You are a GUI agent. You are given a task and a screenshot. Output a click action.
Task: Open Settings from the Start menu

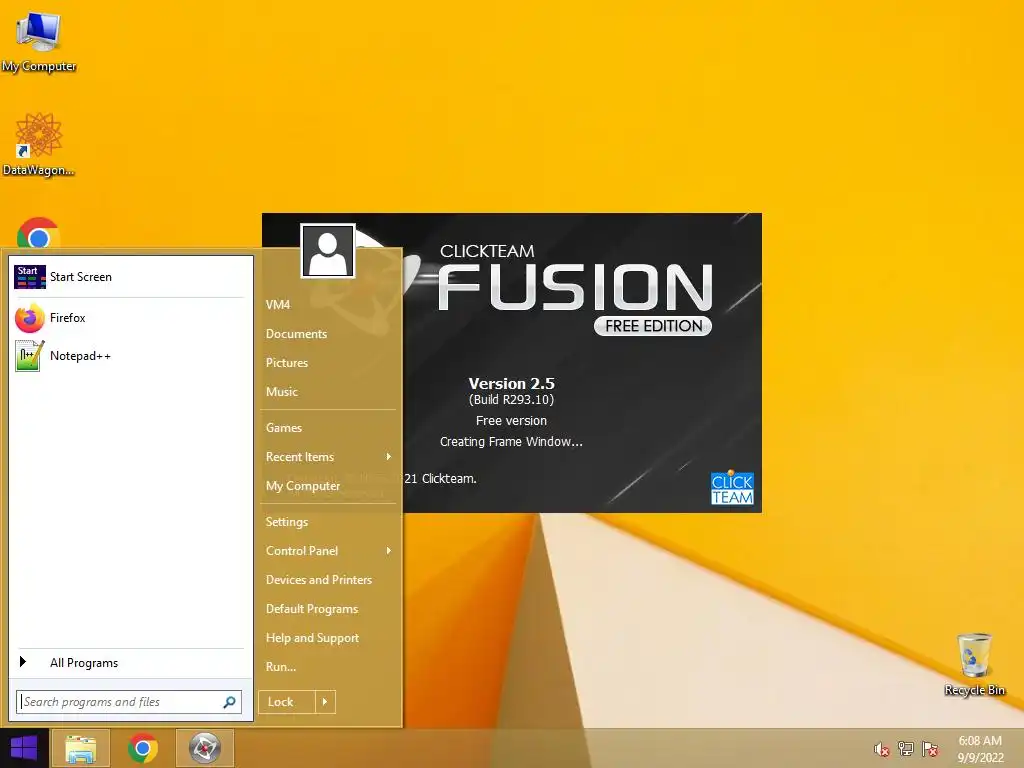pyautogui.click(x=287, y=522)
